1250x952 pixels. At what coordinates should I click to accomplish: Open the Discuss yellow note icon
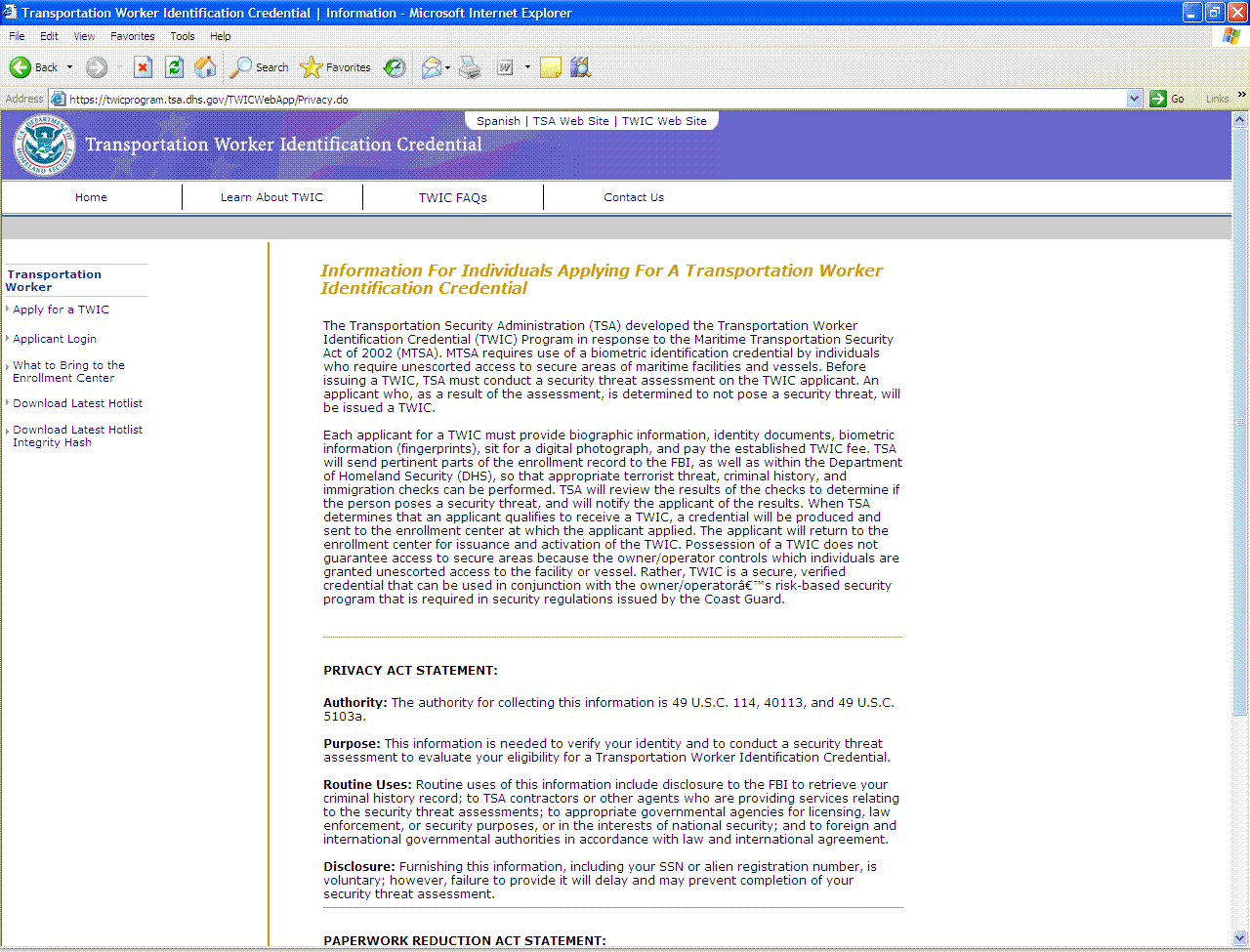(x=551, y=67)
